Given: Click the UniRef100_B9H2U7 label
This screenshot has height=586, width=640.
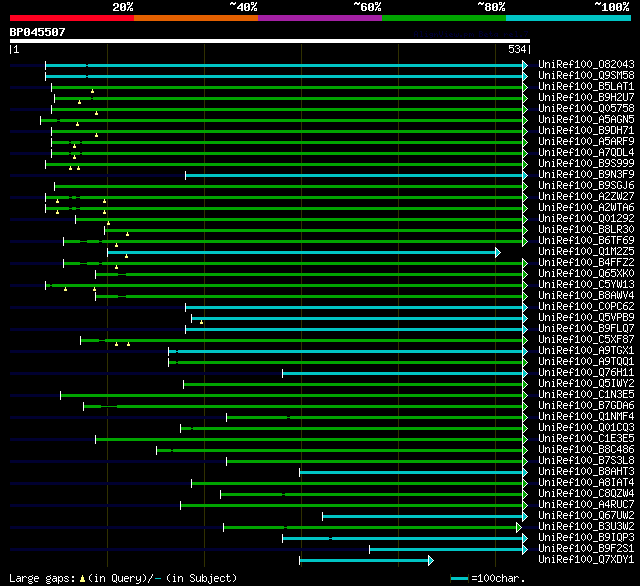Looking at the screenshot, I should 586,98.
